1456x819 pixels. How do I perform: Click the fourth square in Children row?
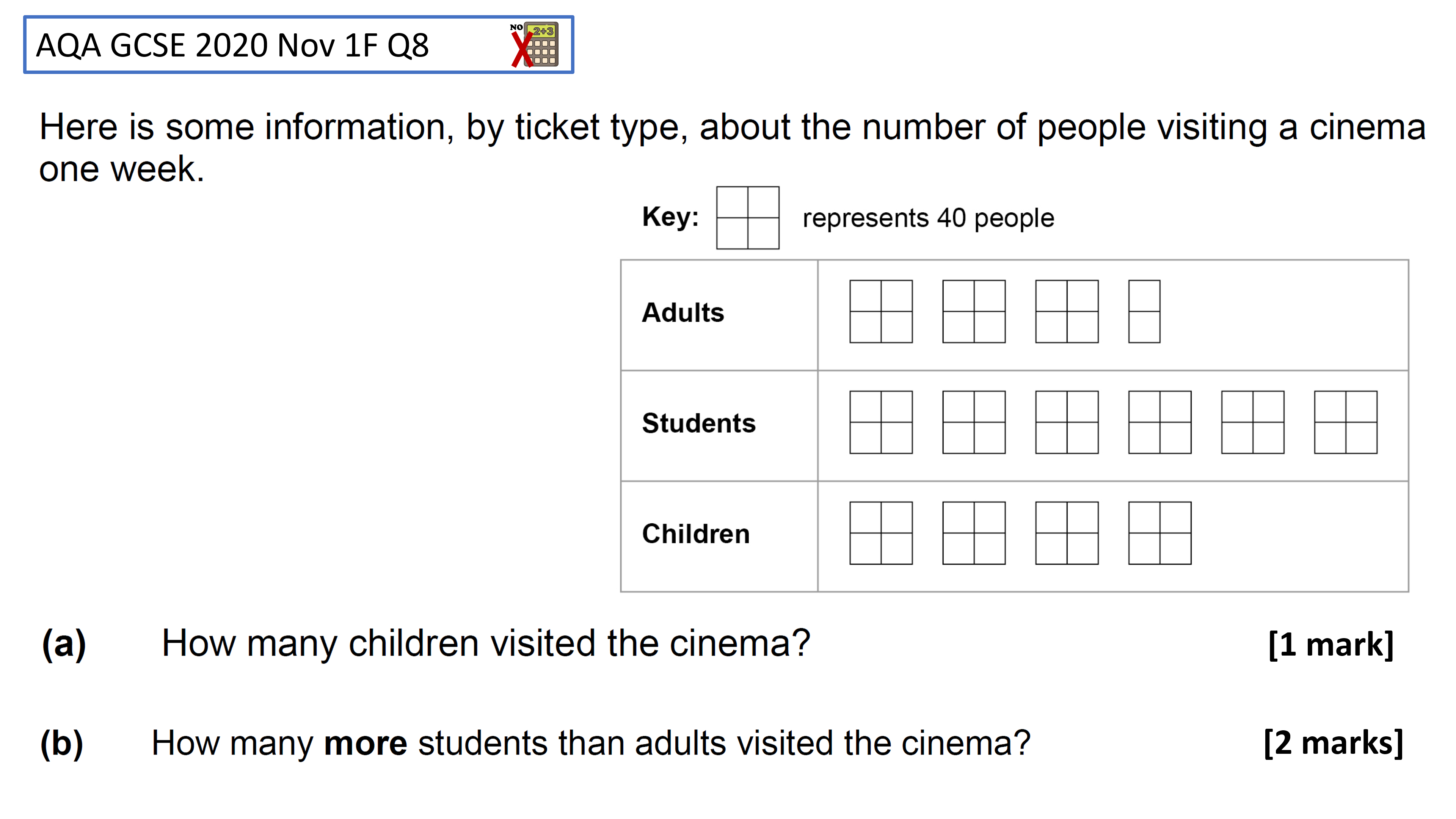pos(1159,533)
